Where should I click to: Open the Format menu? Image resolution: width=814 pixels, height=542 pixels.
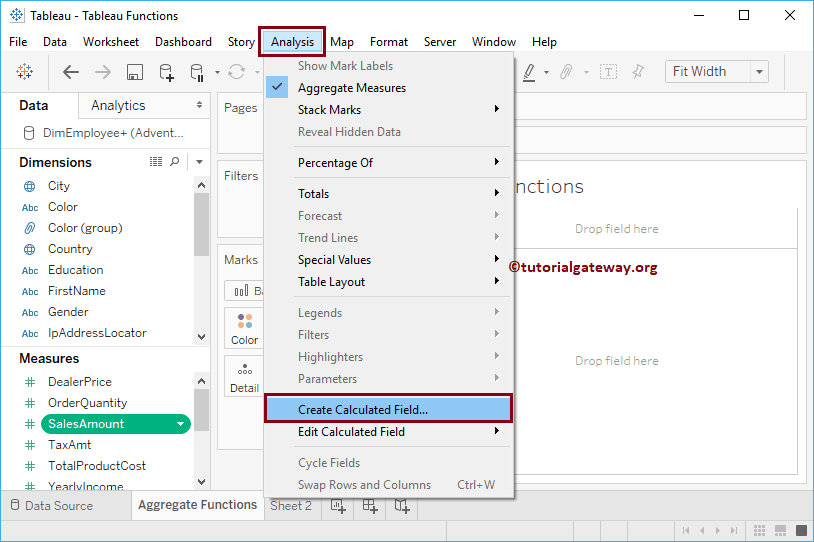389,42
